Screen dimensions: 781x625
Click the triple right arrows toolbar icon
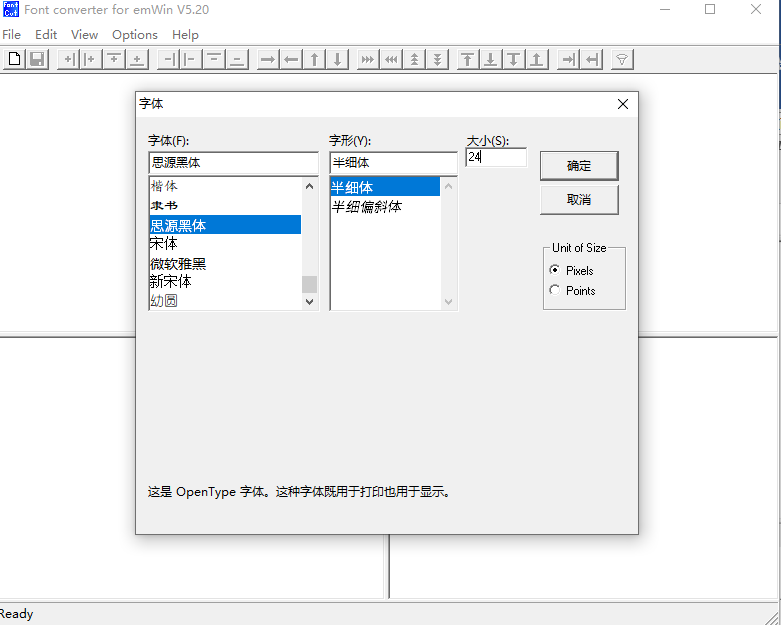[368, 60]
